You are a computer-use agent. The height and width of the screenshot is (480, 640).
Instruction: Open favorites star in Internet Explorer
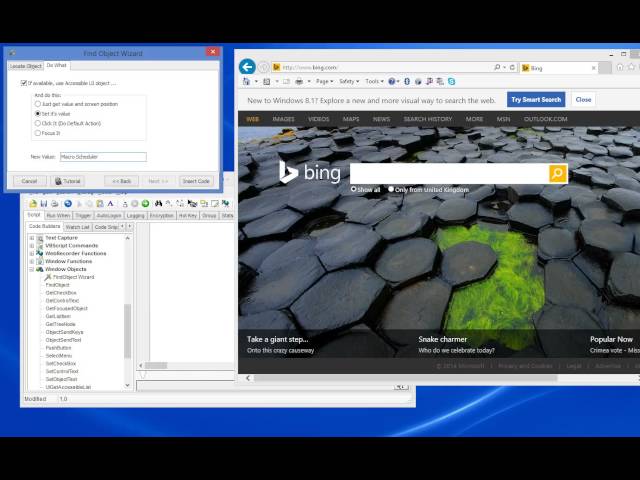(631, 67)
